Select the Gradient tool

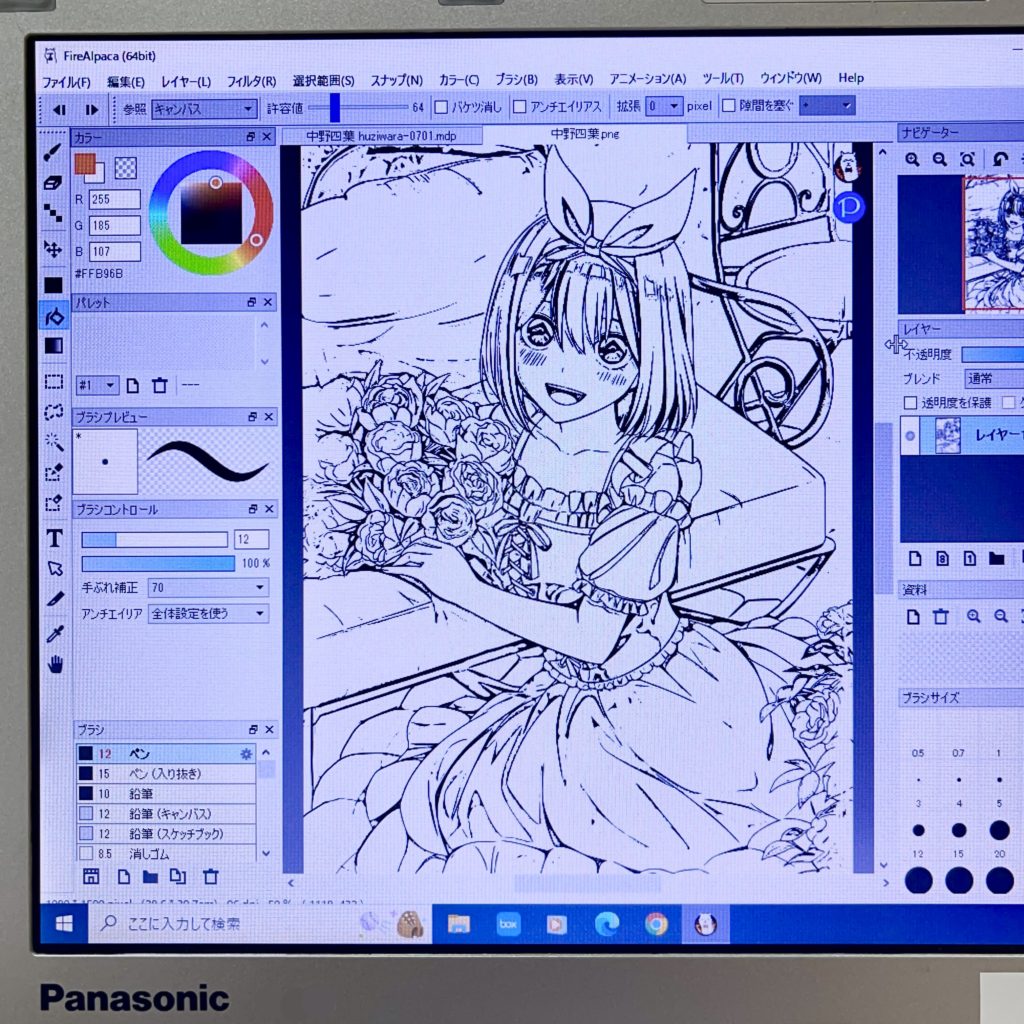click(54, 346)
